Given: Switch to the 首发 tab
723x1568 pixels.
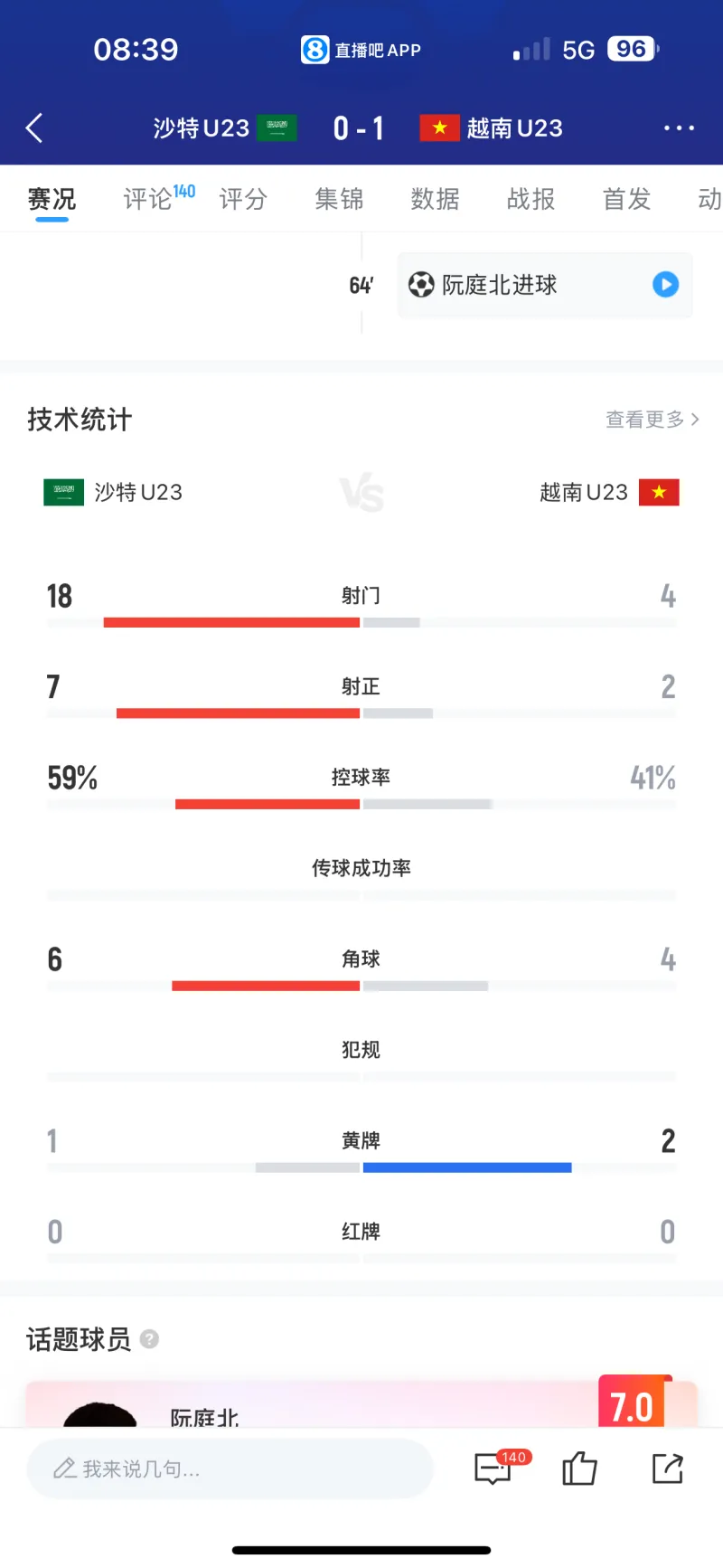Looking at the screenshot, I should point(625,200).
